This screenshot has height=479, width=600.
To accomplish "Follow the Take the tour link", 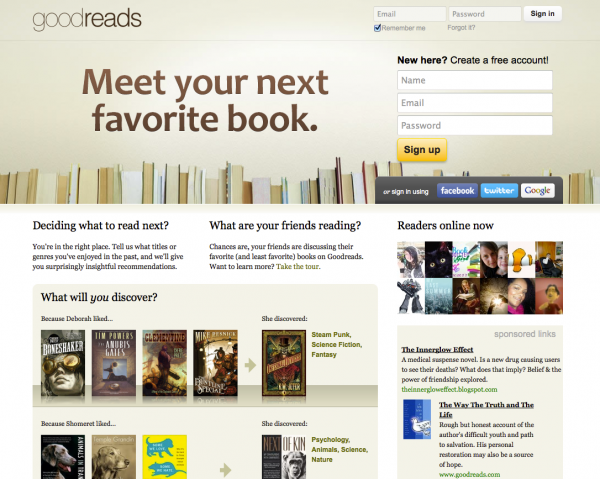I will click(298, 267).
